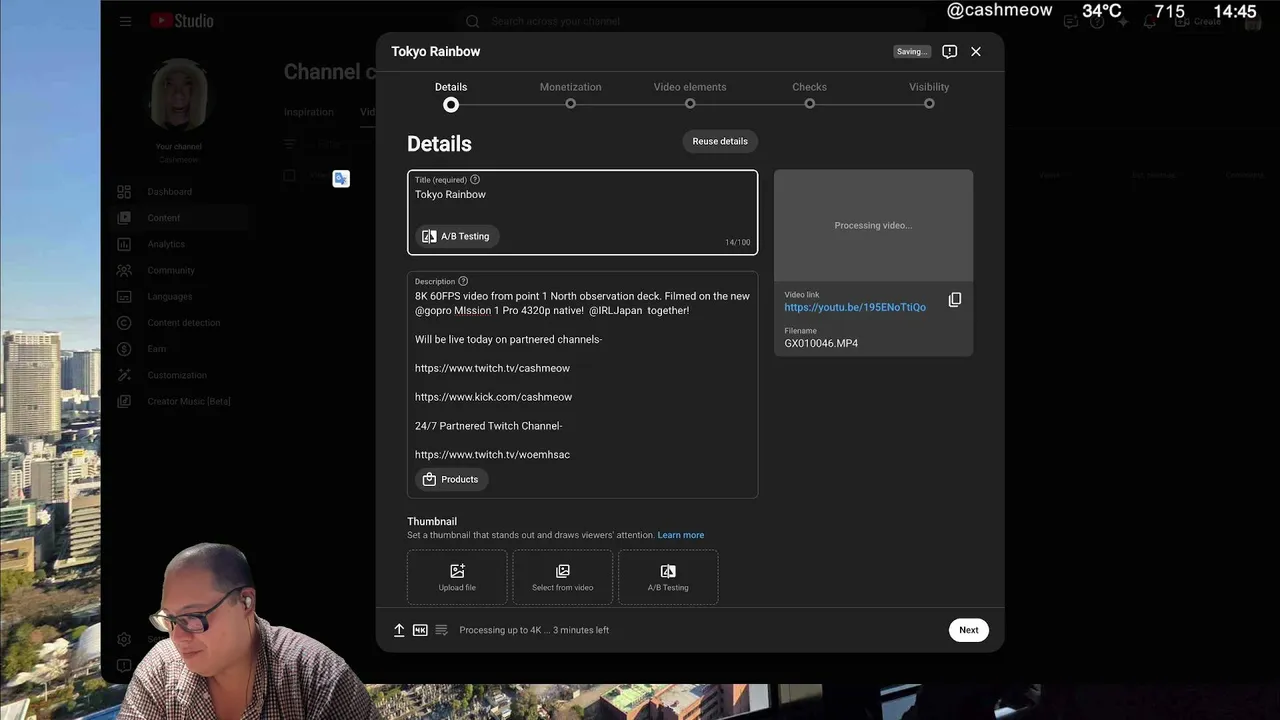
Task: Open the hamburger menu in YouTube Studio
Action: [x=125, y=21]
